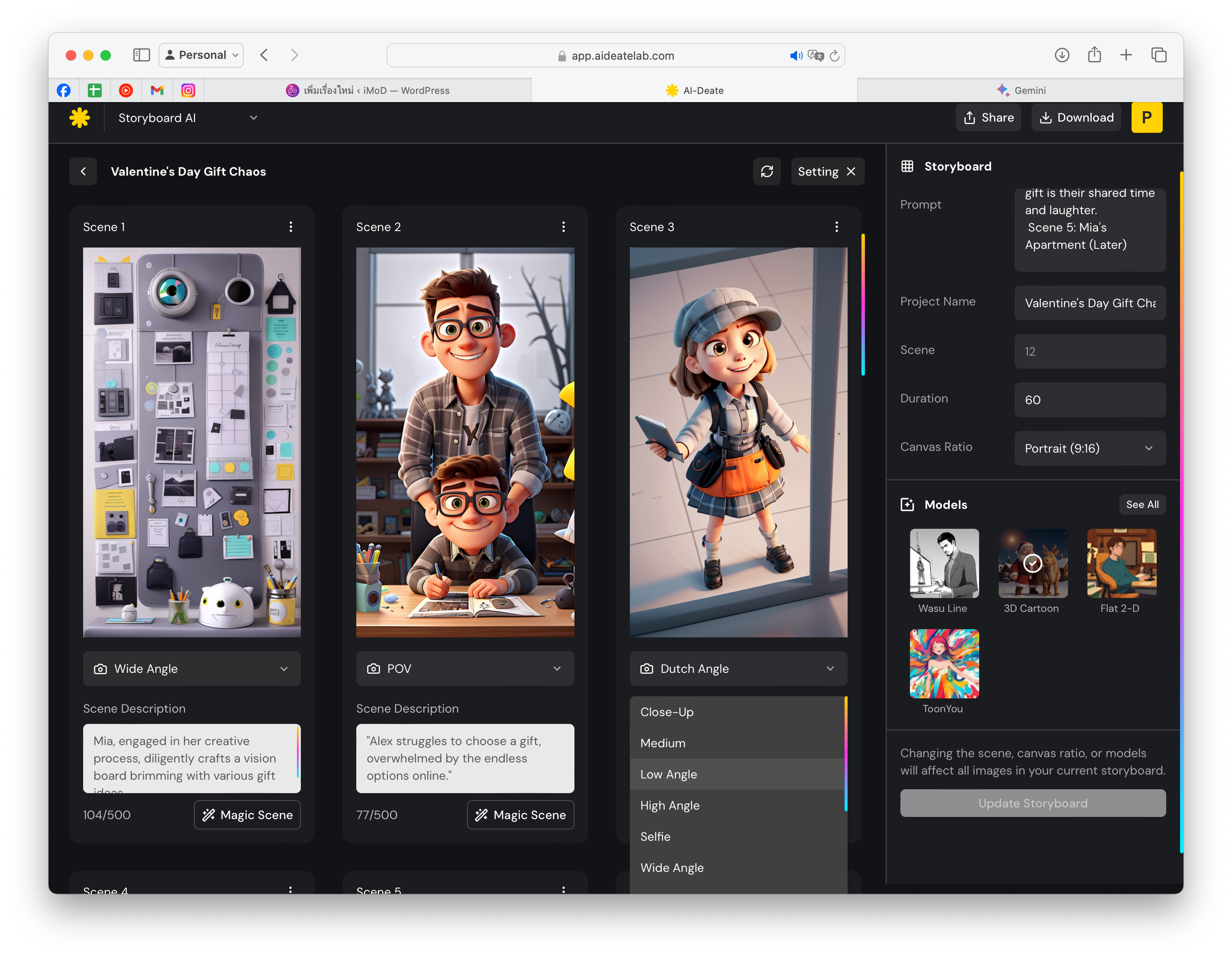Click Magic Scene button under Scene 2
The image size is (1232, 958).
(x=520, y=815)
